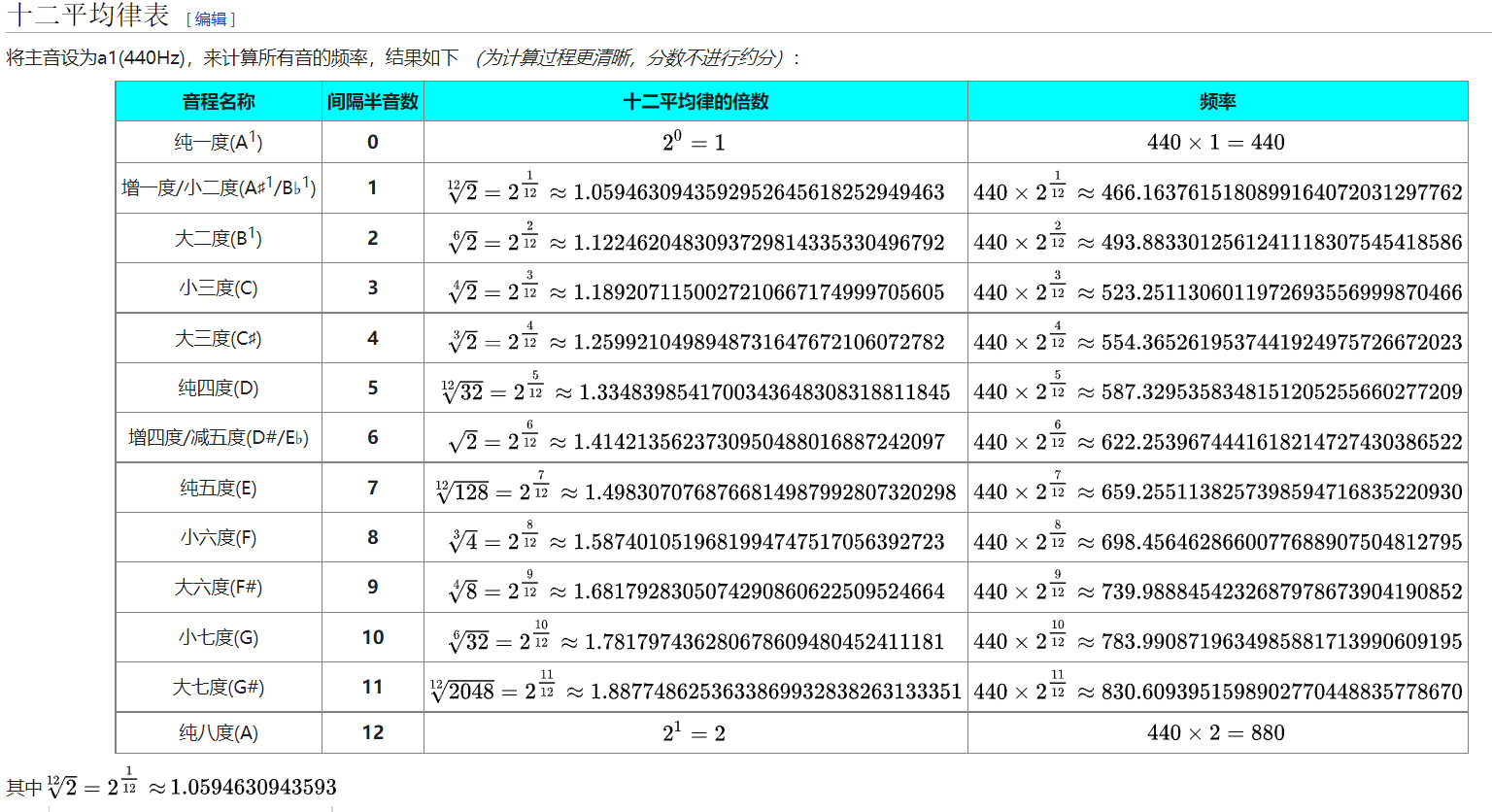Image resolution: width=1492 pixels, height=812 pixels.
Task: Select the formula 2⁰ = 1
Action: [695, 142]
